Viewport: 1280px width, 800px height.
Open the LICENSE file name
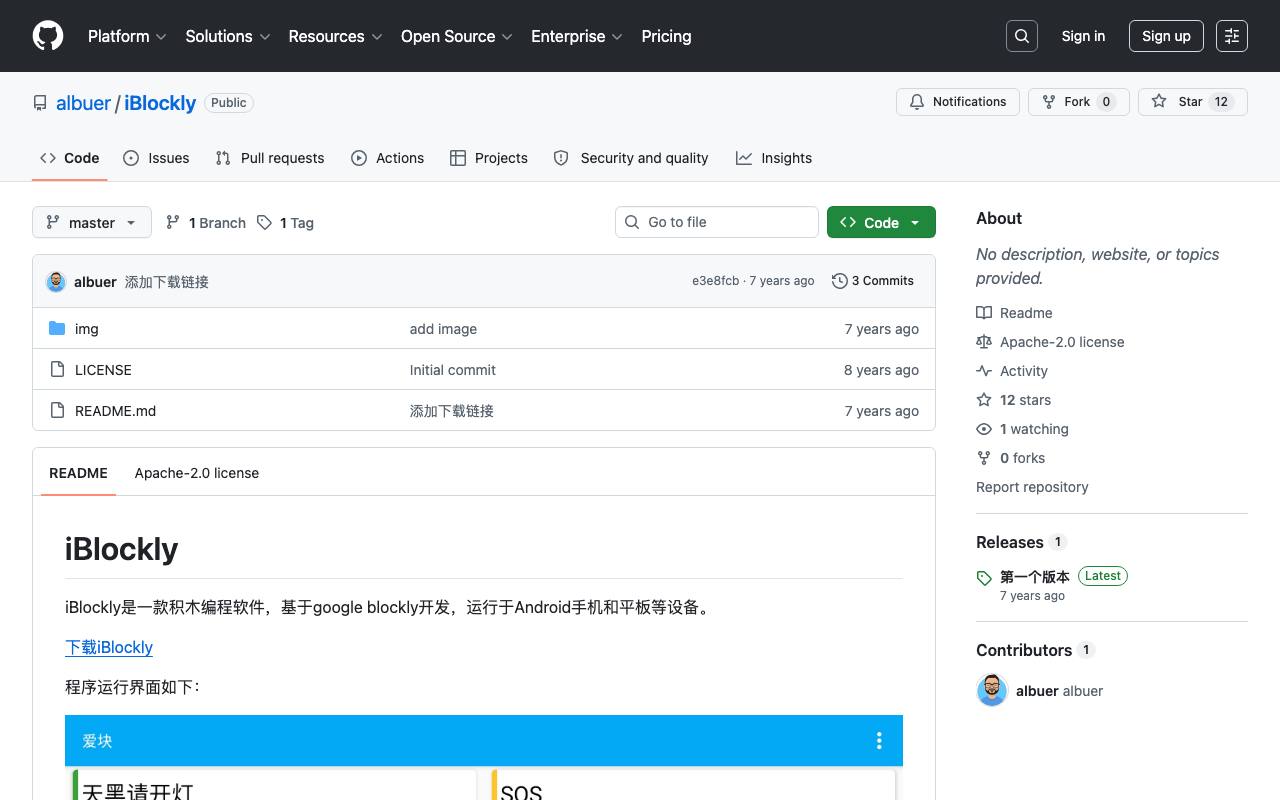(103, 370)
